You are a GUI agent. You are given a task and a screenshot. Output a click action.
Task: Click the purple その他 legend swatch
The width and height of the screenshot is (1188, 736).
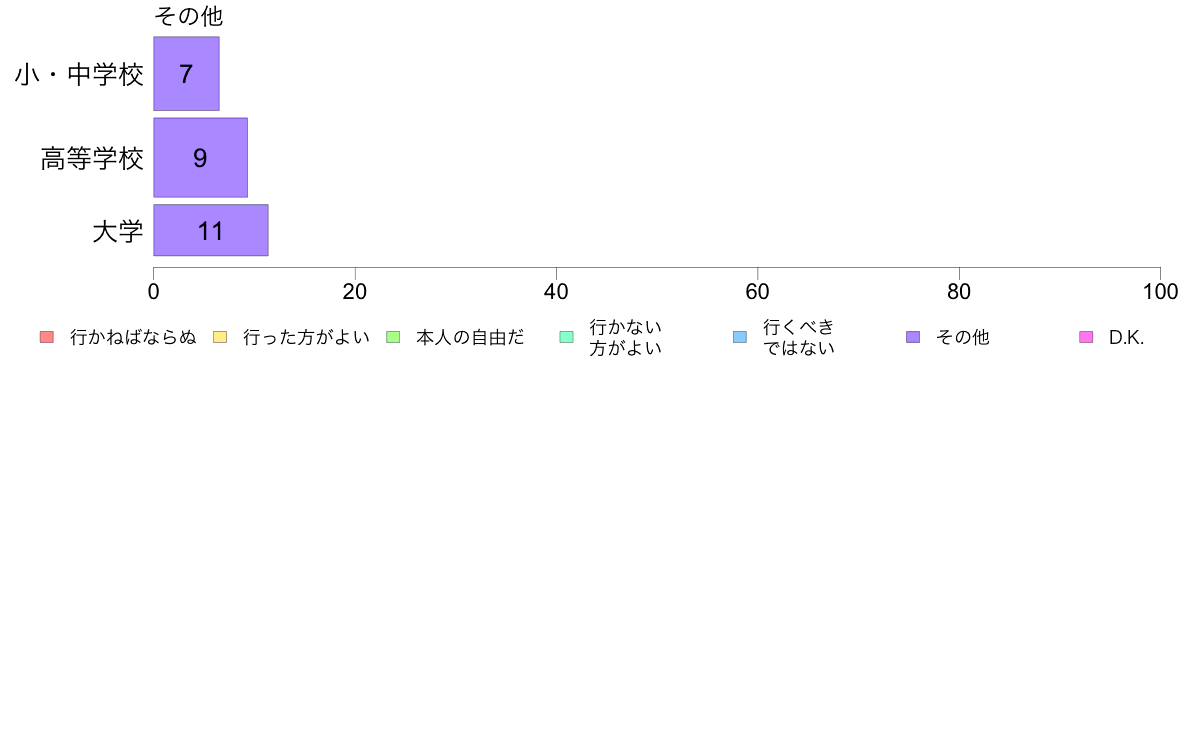(x=913, y=337)
